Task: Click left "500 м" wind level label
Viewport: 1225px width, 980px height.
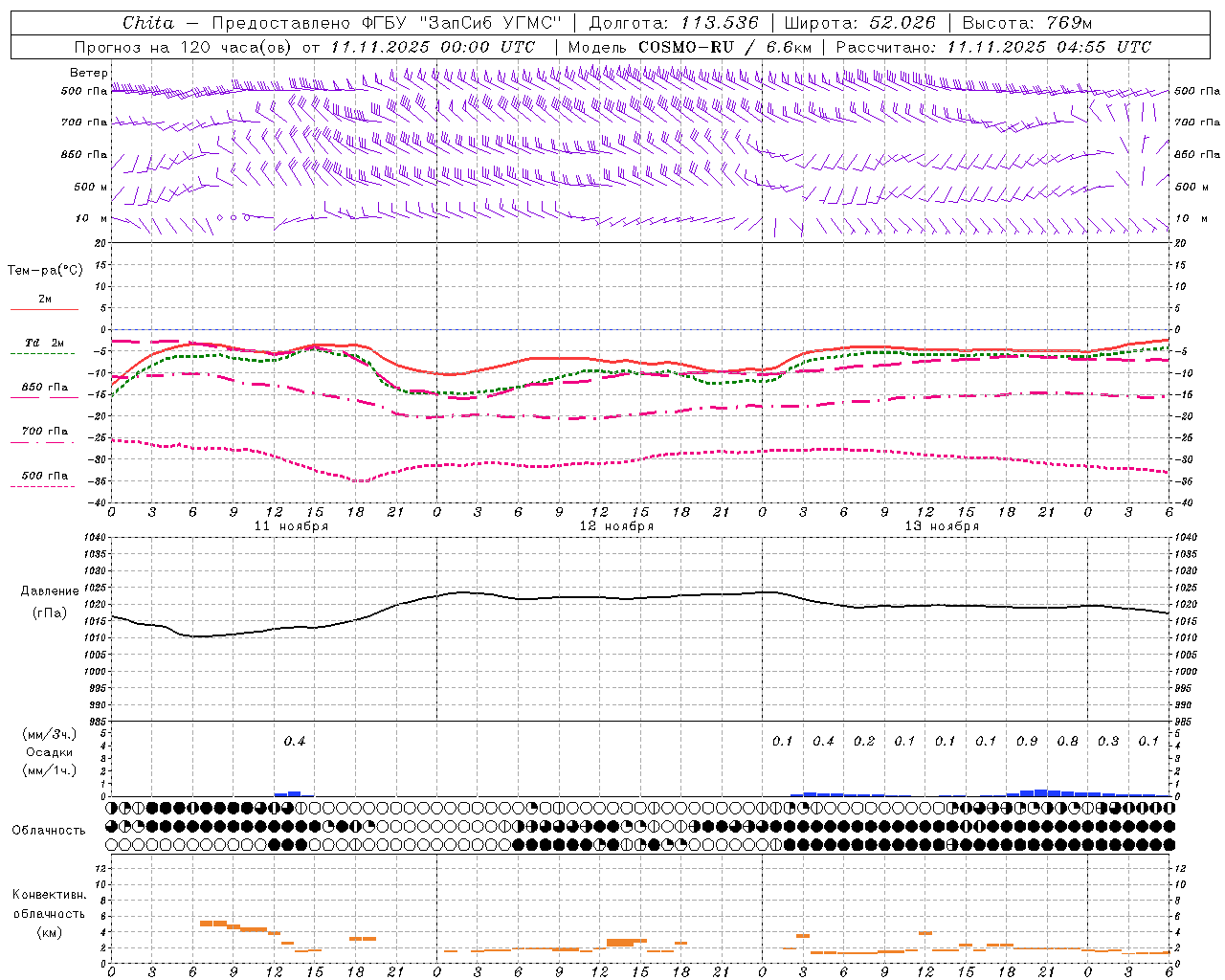Action: [x=91, y=187]
